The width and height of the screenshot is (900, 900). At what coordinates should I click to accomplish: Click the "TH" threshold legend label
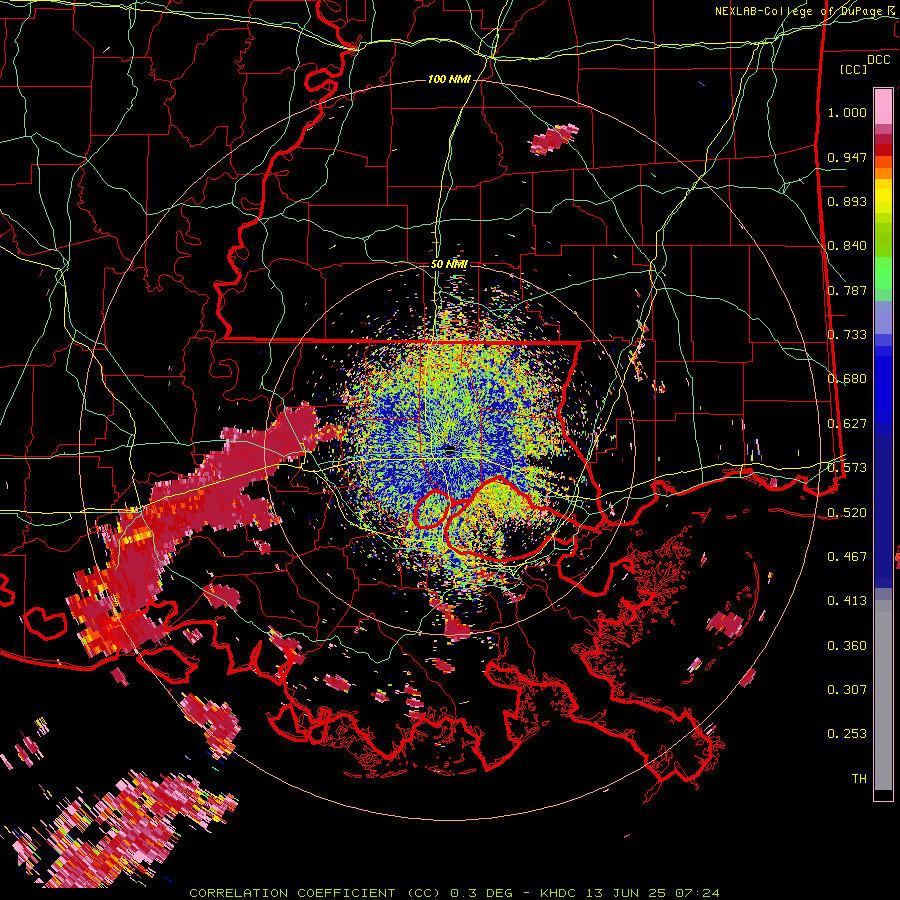(859, 779)
